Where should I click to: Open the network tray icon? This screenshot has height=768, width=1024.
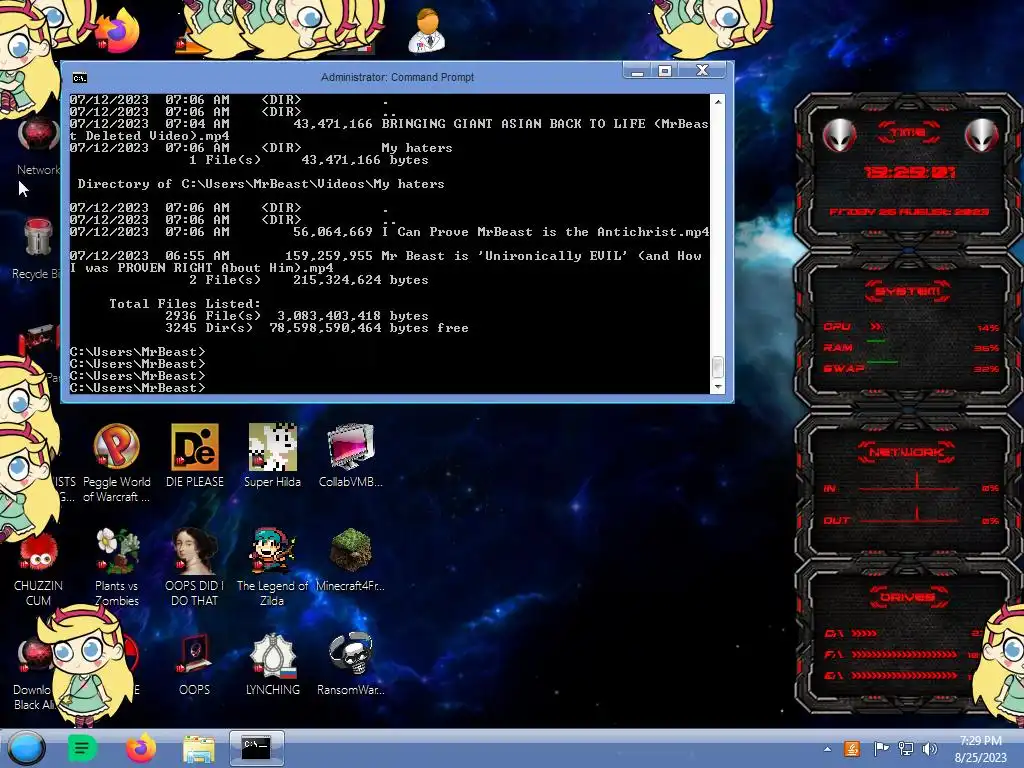pyautogui.click(x=906, y=748)
